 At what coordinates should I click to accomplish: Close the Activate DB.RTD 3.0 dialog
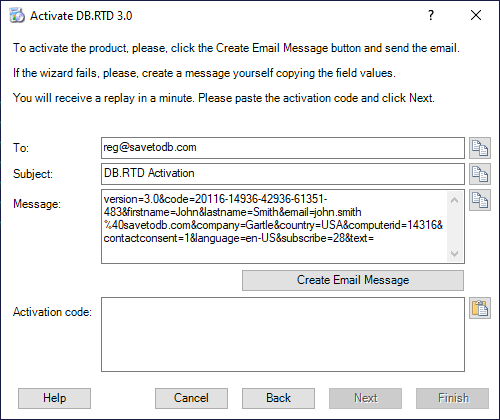tap(476, 15)
